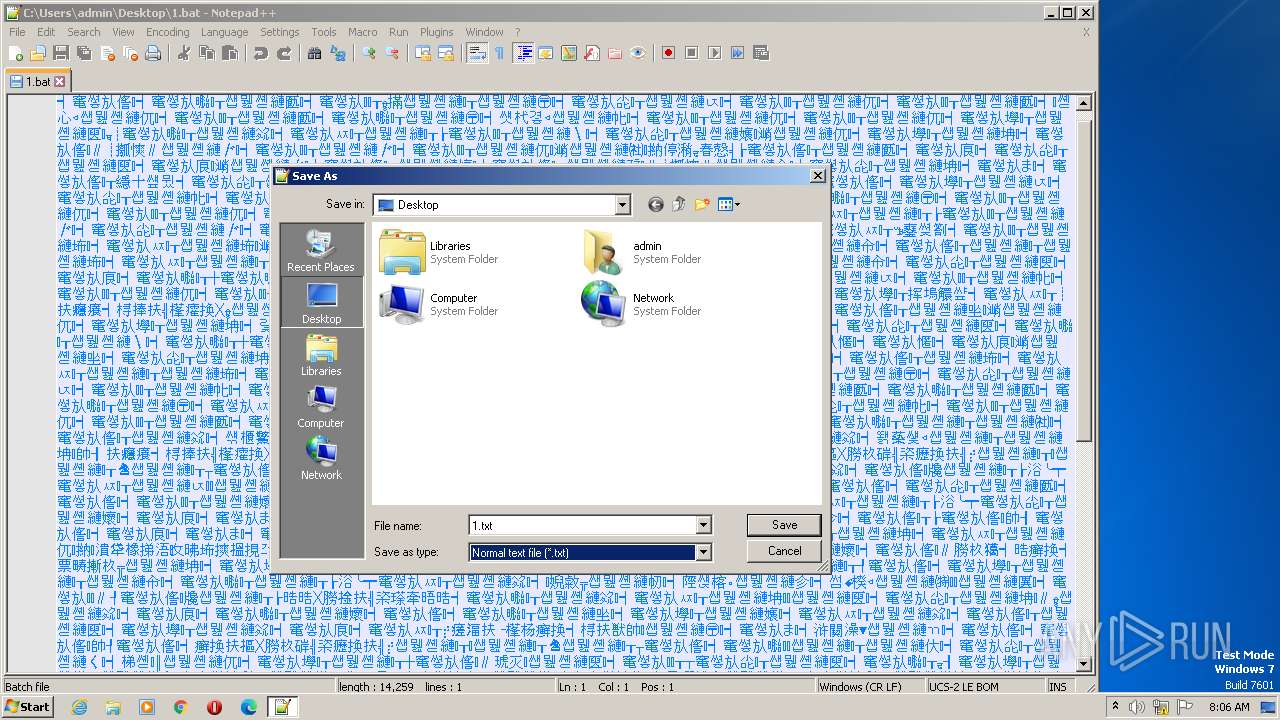Click the Start Recording macro icon
1280x720 pixels.
[x=668, y=53]
